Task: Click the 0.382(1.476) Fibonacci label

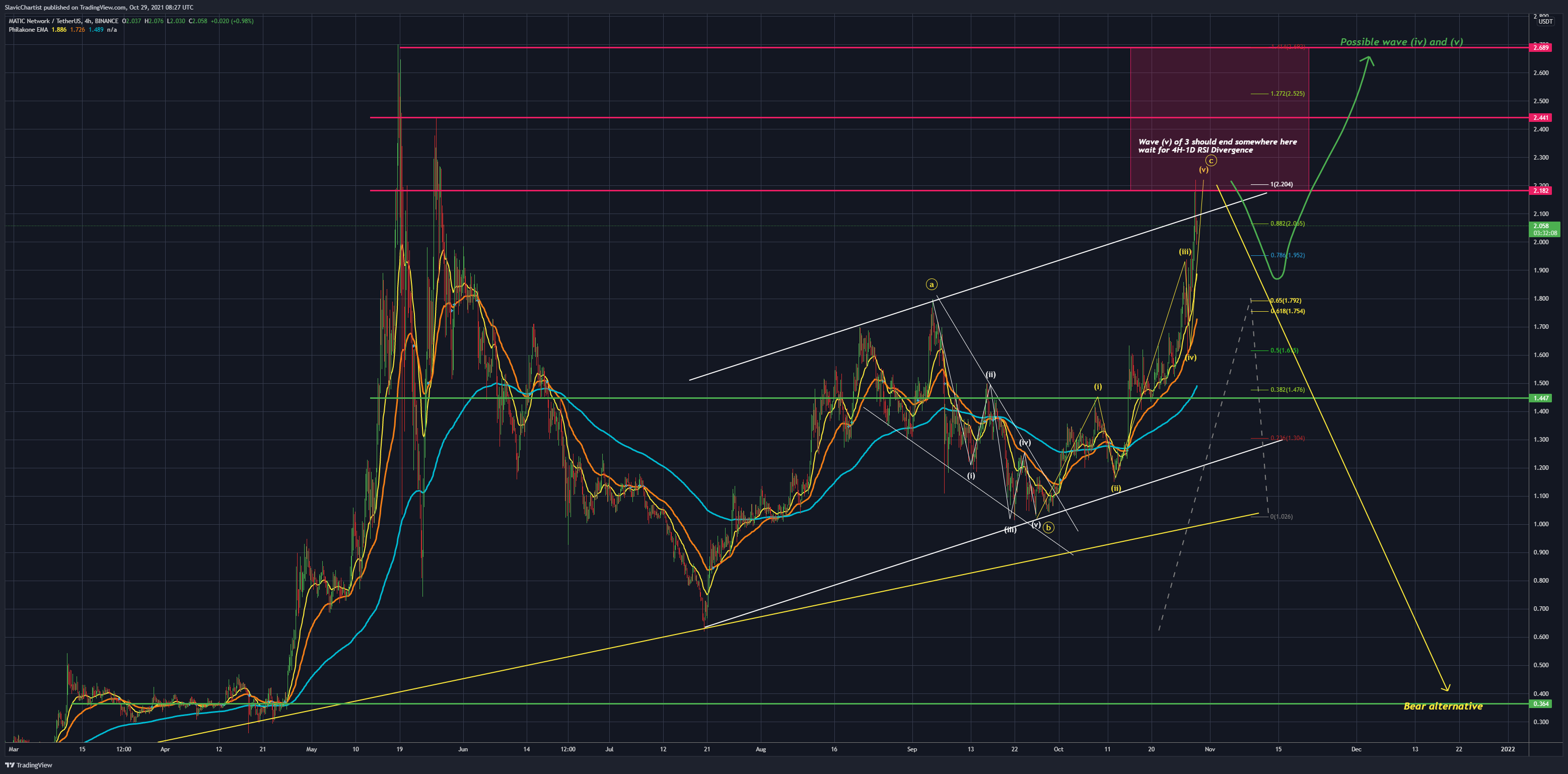Action: point(1288,390)
